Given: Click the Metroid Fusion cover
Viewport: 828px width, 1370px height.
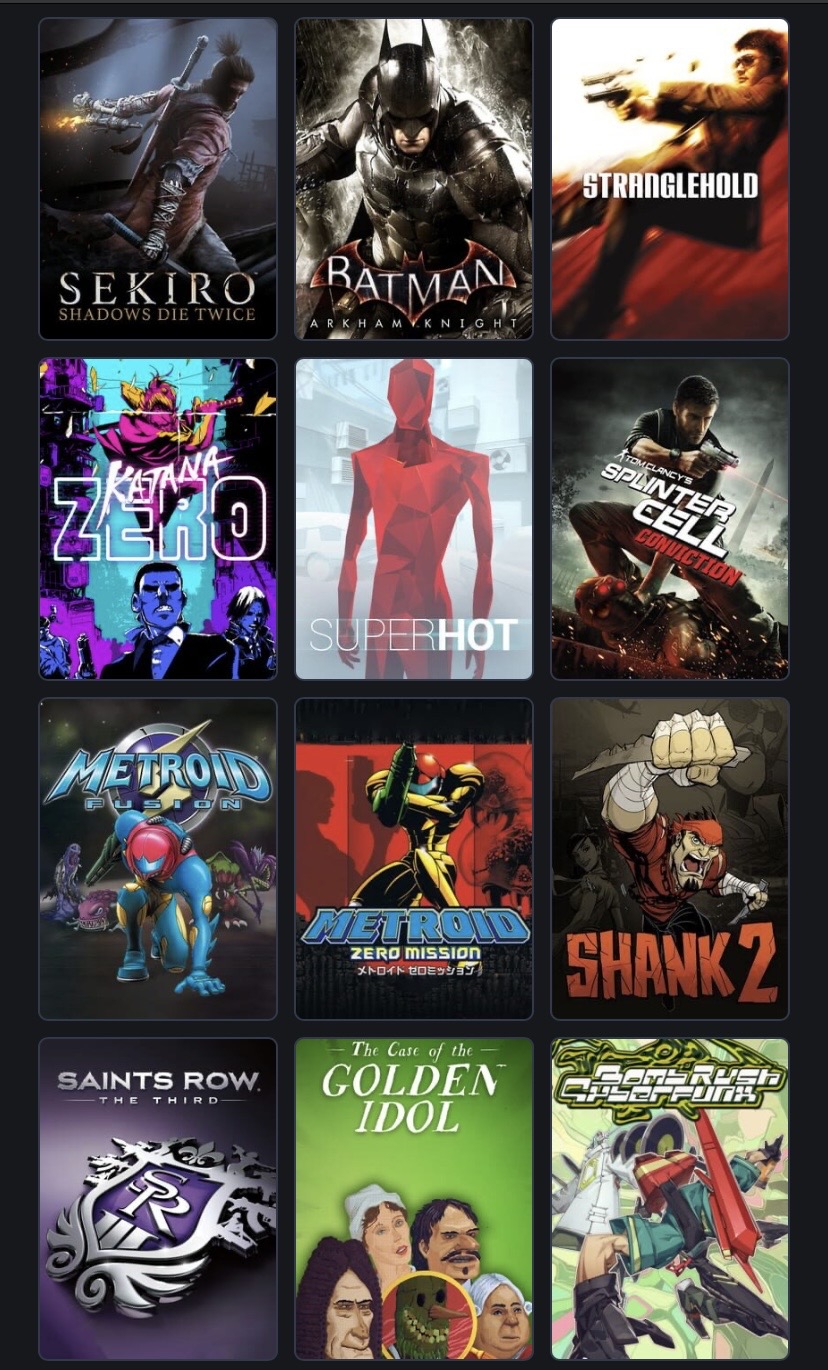Looking at the screenshot, I should point(158,859).
